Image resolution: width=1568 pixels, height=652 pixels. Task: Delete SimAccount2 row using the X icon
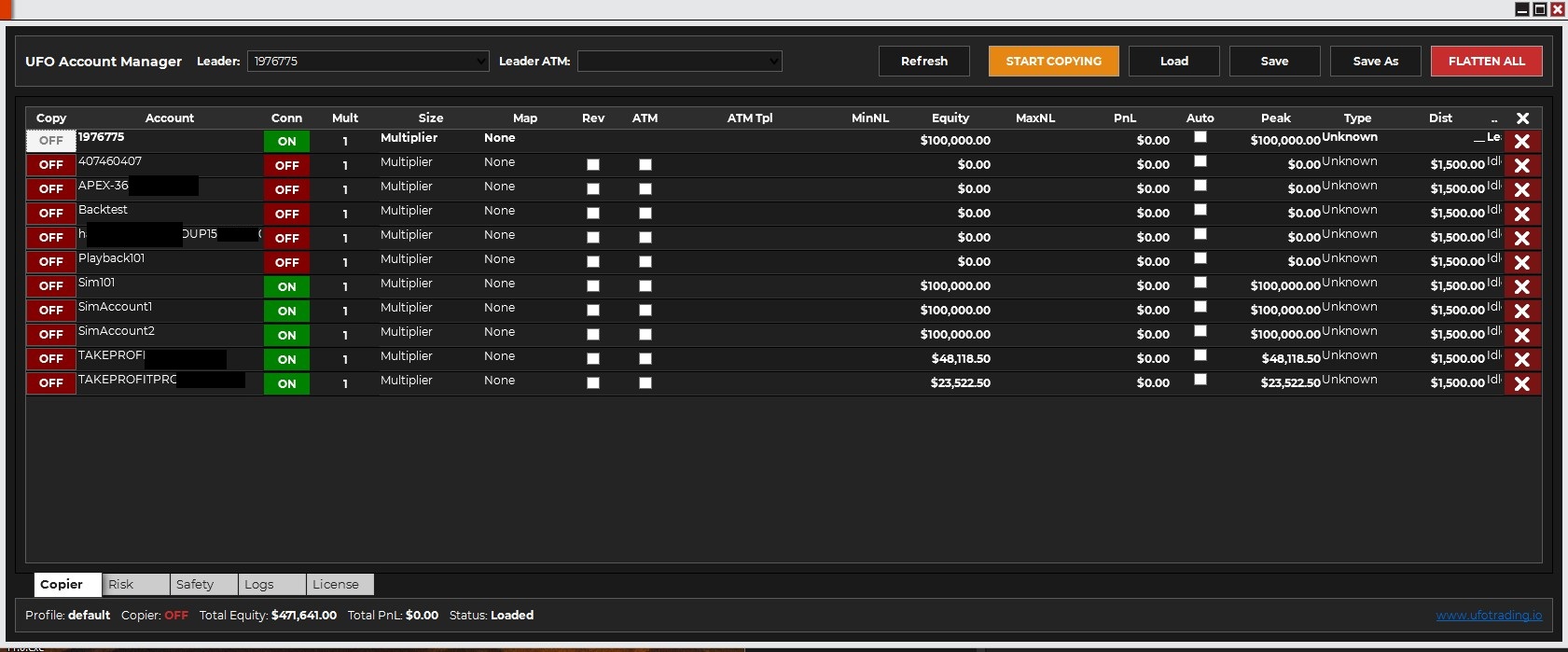(1521, 335)
